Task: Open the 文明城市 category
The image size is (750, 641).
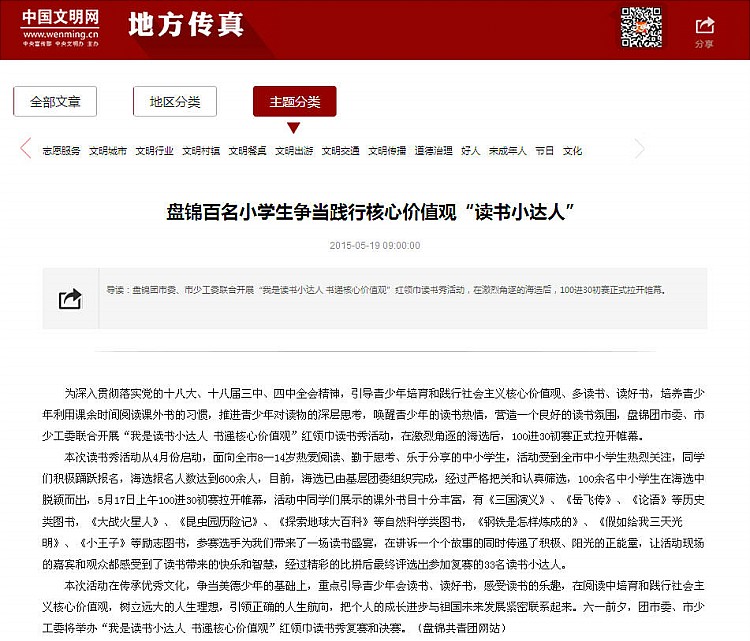Action: click(108, 151)
